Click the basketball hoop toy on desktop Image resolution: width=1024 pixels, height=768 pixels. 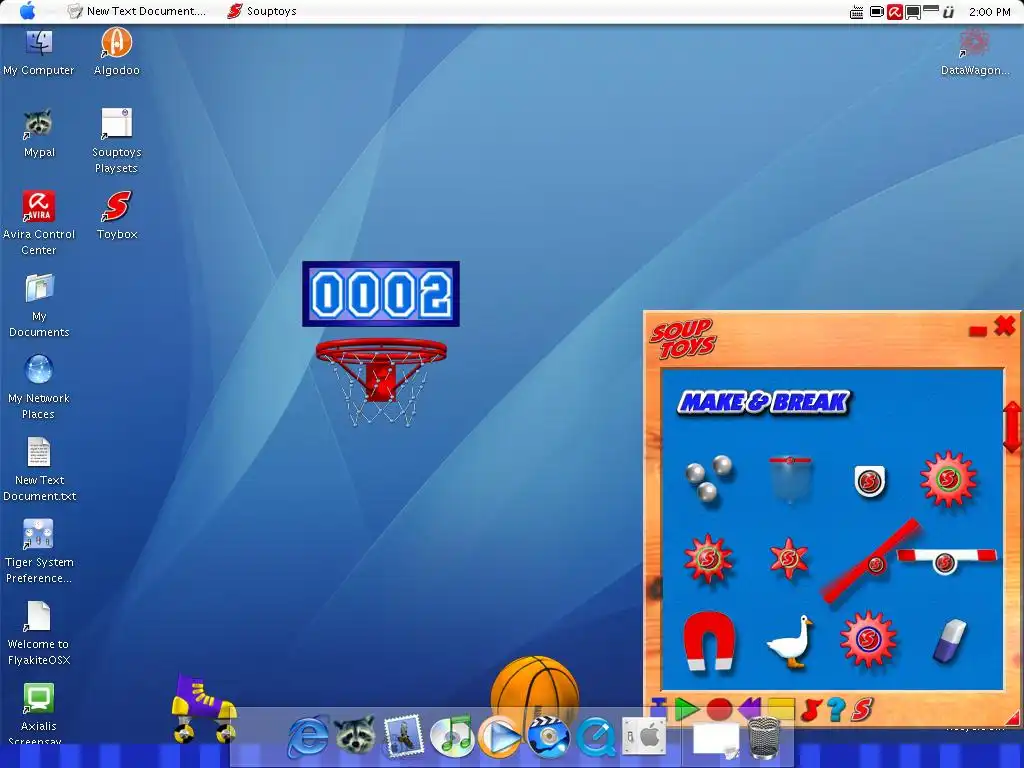[381, 382]
